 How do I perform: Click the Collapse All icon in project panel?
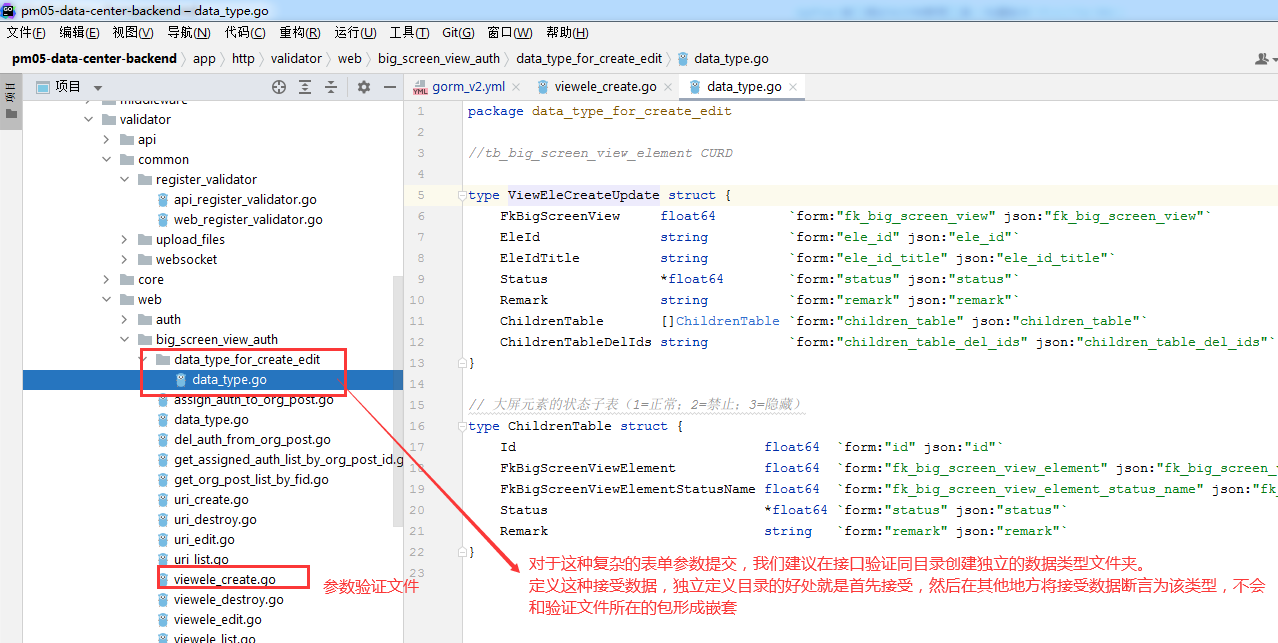pos(331,87)
